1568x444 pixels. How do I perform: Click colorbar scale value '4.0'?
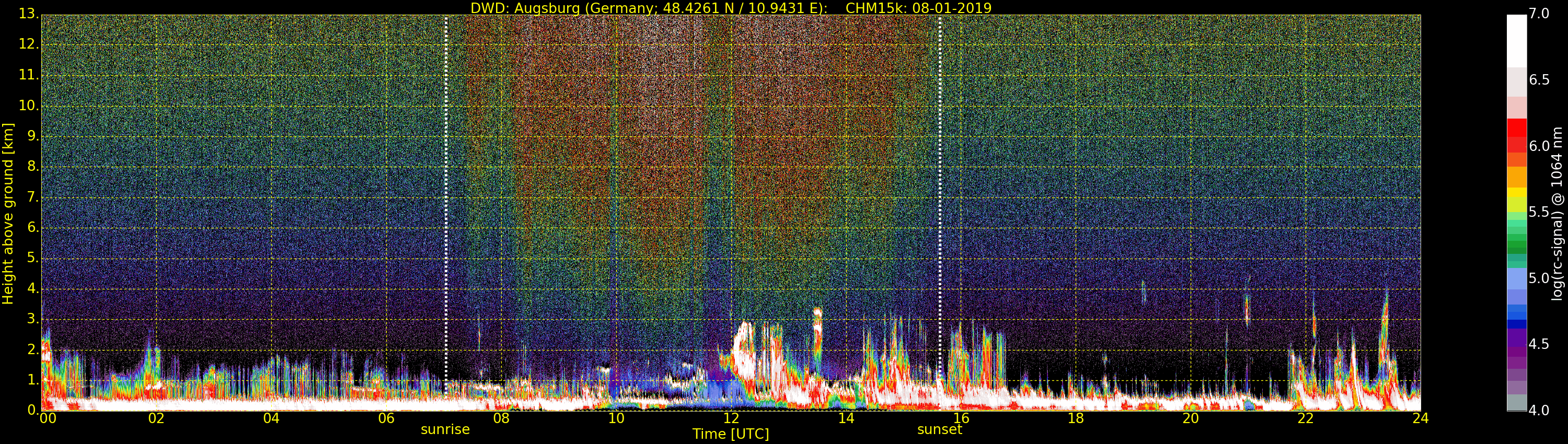pyautogui.click(x=1539, y=411)
